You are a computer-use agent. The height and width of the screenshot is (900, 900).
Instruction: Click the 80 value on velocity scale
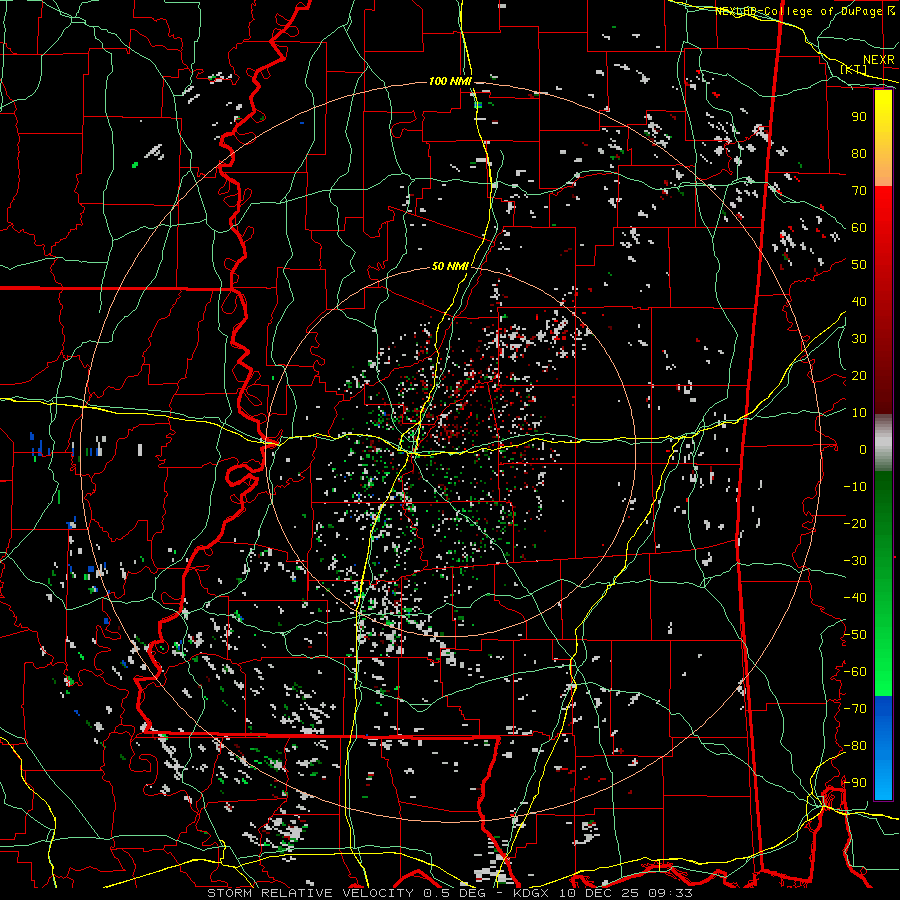pyautogui.click(x=859, y=153)
